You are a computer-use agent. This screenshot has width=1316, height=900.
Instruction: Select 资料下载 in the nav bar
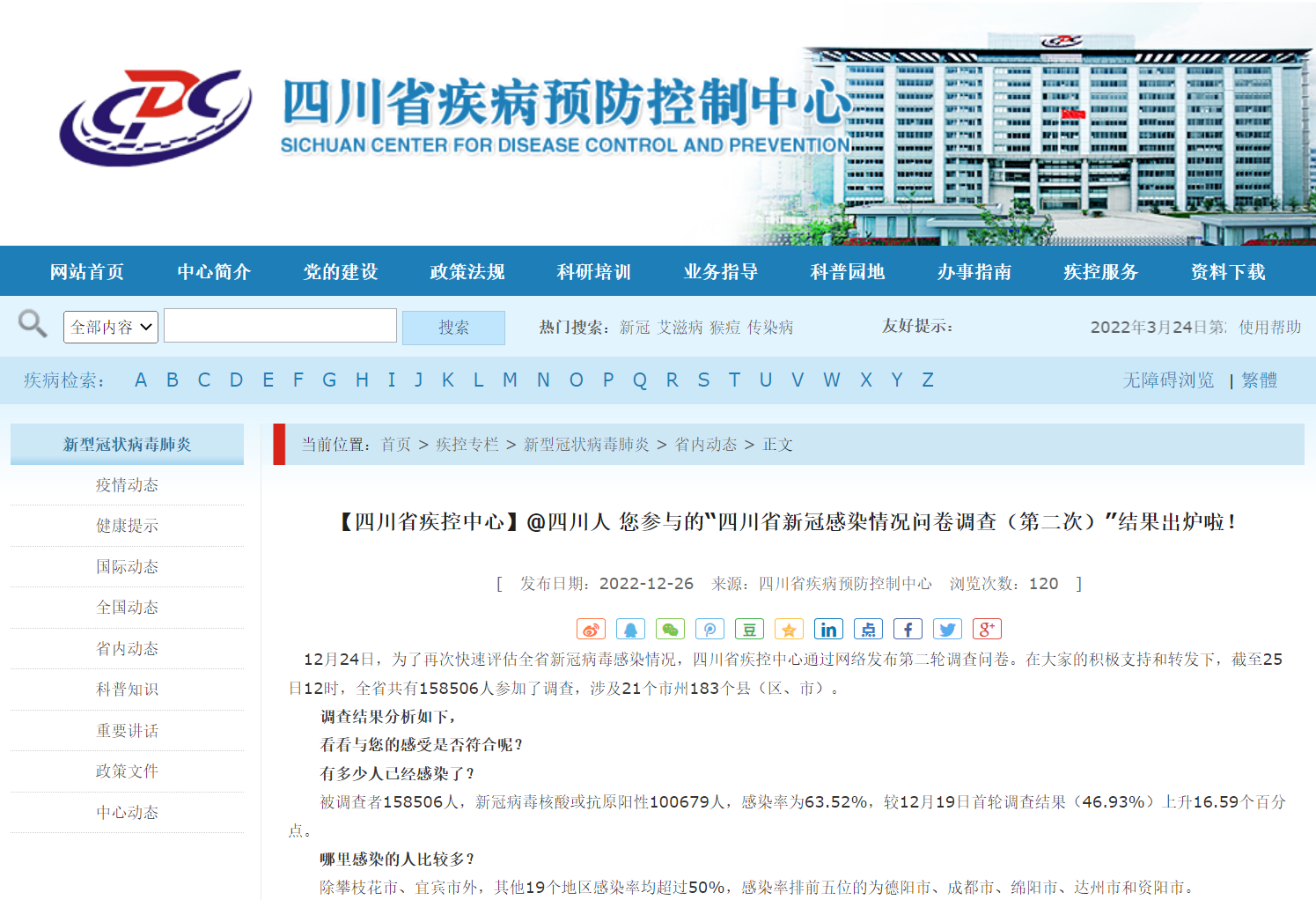point(1228,271)
